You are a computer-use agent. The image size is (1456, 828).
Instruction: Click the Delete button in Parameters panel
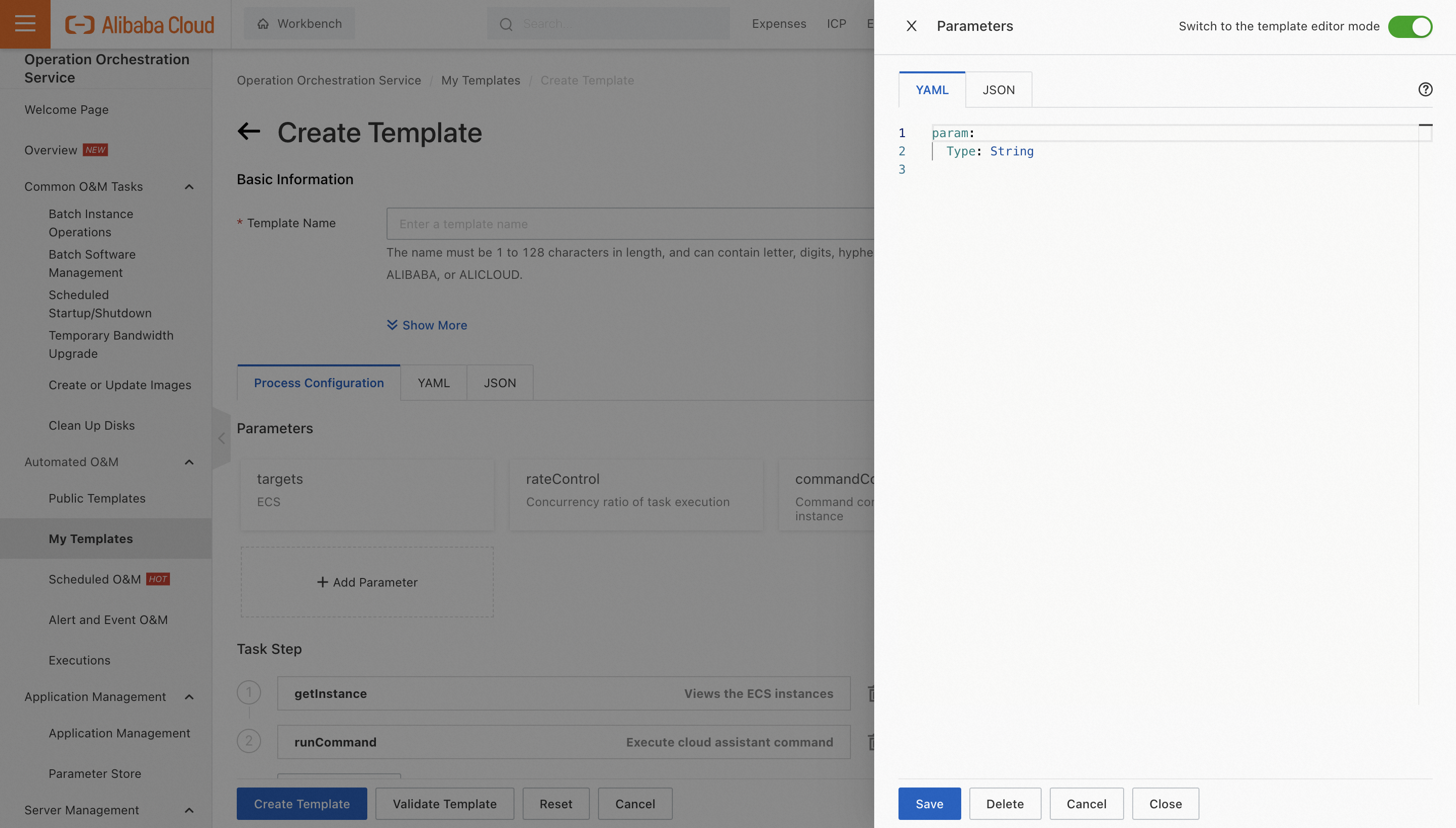(x=1004, y=803)
